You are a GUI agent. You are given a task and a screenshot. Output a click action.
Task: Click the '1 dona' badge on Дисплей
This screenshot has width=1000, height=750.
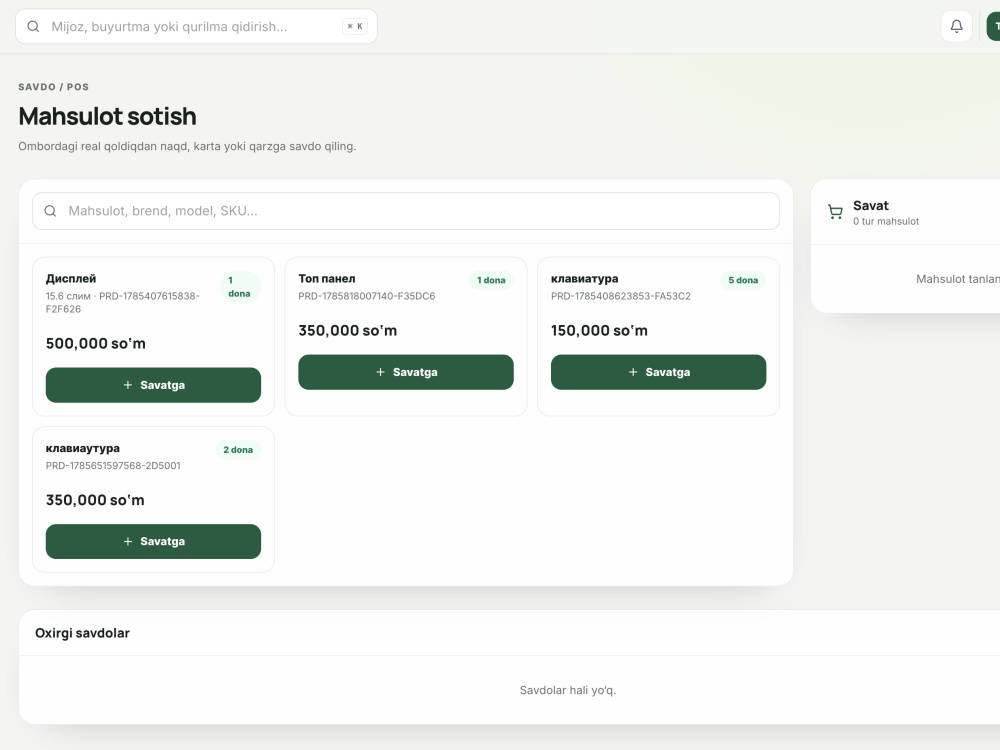click(239, 286)
